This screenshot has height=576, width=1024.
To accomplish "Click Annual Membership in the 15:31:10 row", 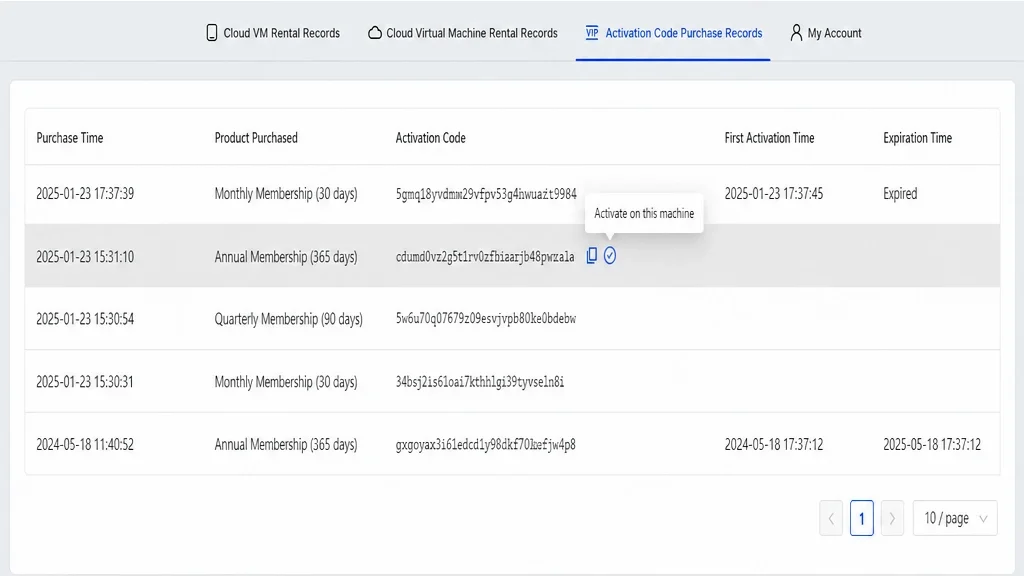I will click(286, 257).
